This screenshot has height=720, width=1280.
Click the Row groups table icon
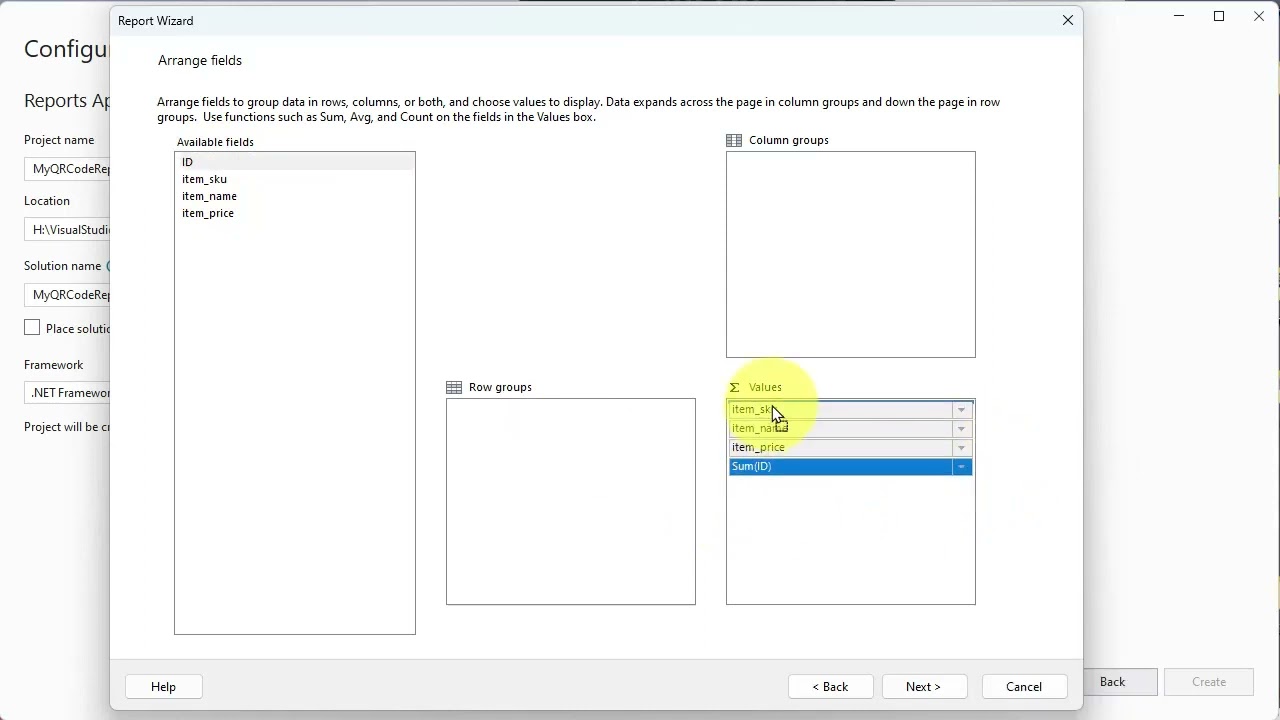click(x=454, y=388)
